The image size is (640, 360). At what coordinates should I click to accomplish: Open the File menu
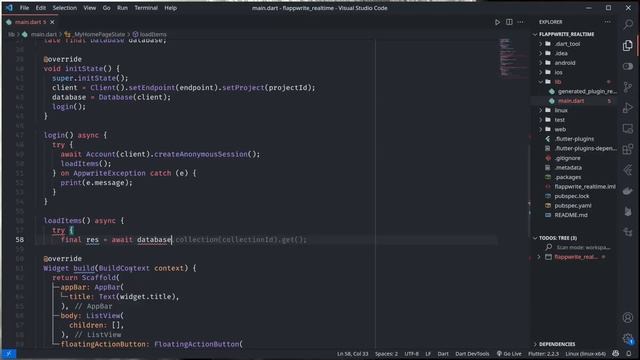24,8
